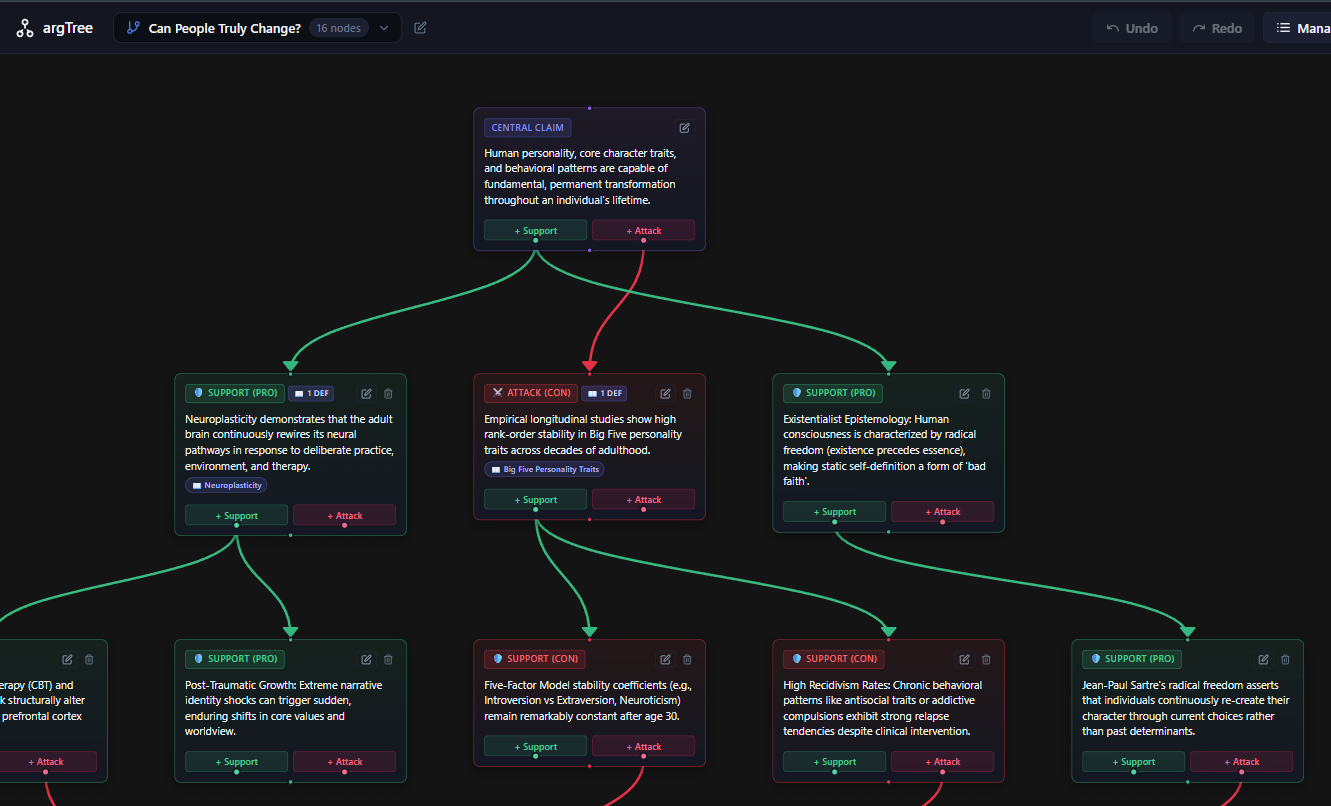The image size is (1331, 806).
Task: Click the 16 nodes count badge
Action: pyautogui.click(x=338, y=28)
